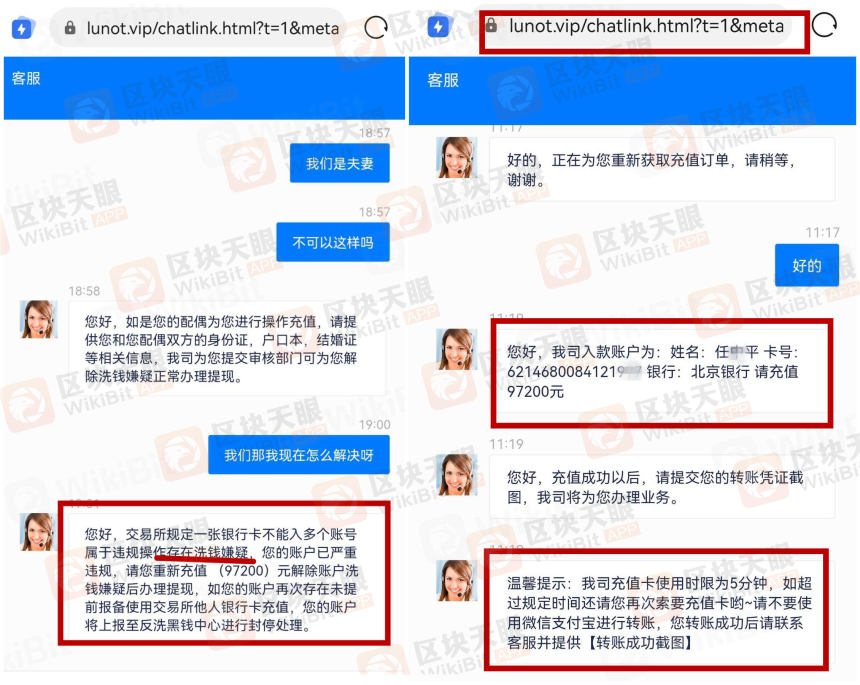Click the 不可以这样吗 chat bubble

332,242
